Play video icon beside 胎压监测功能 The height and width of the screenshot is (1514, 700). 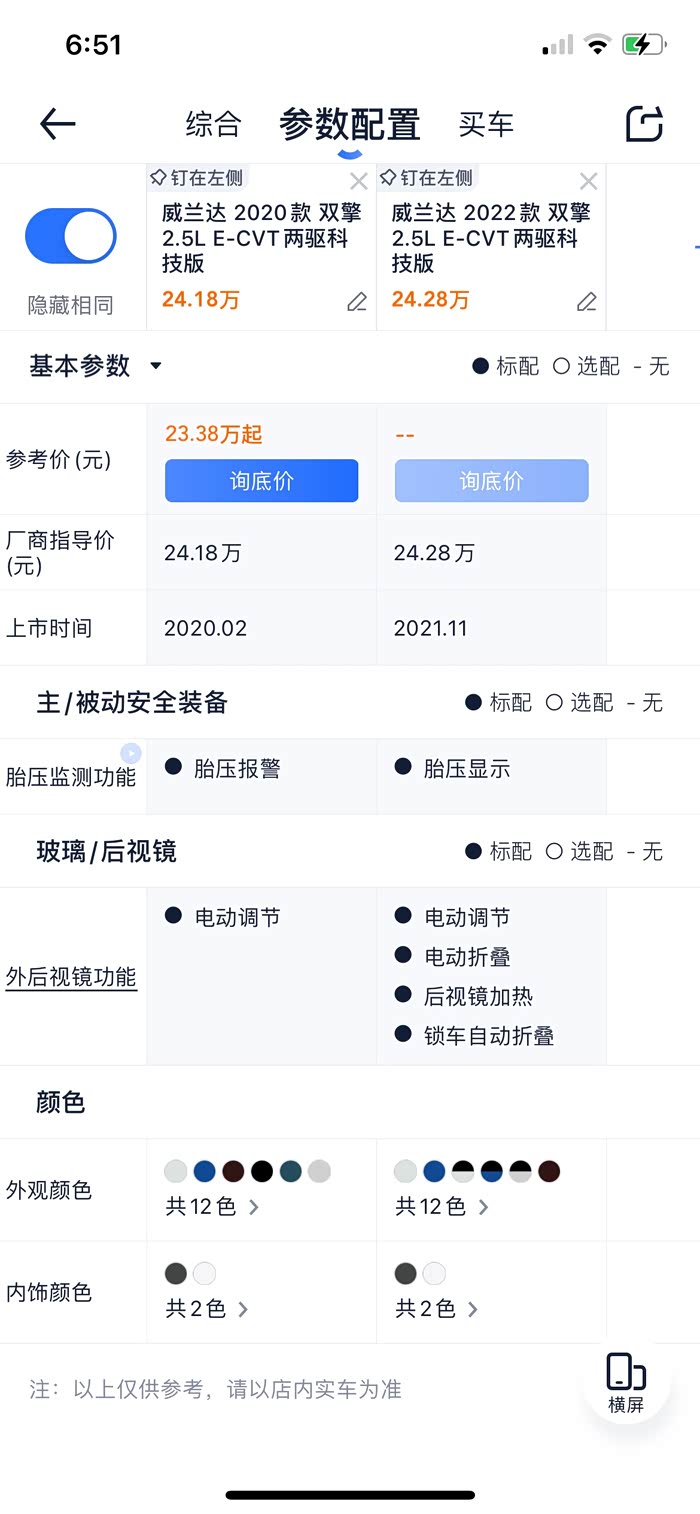131,753
